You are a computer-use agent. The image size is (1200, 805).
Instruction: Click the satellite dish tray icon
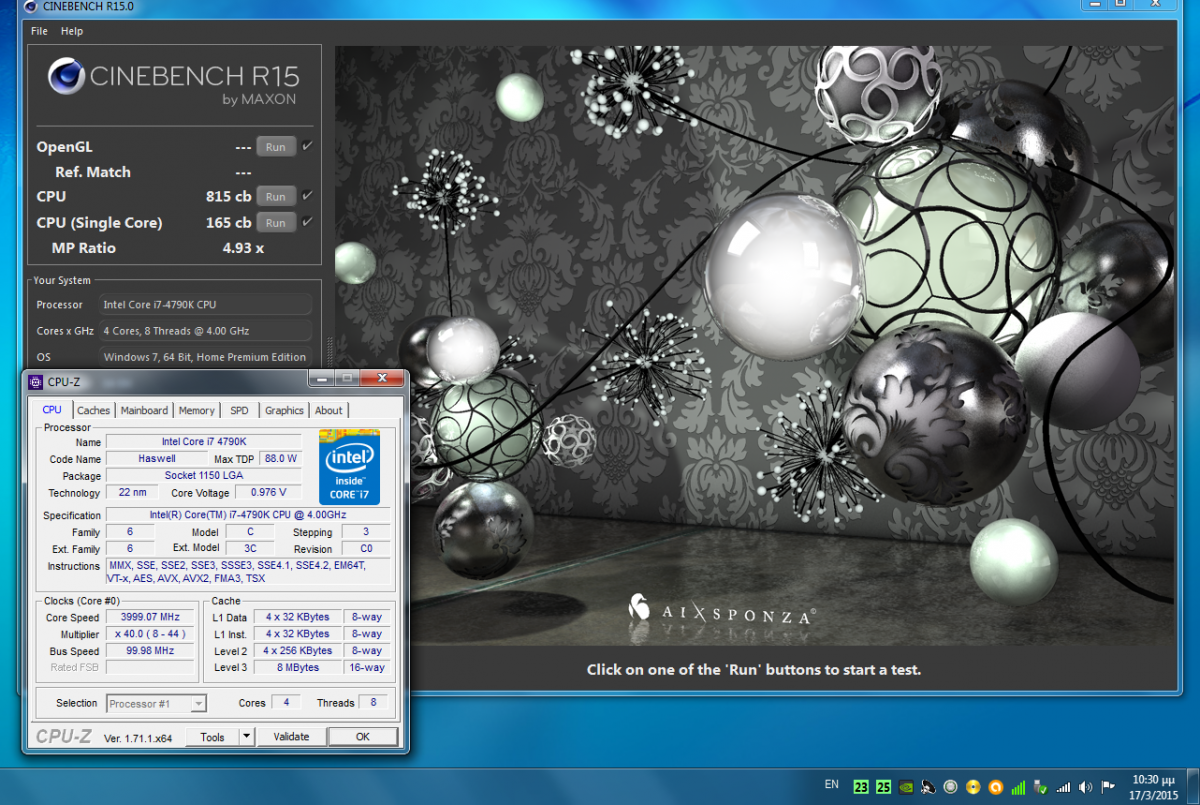click(x=929, y=787)
